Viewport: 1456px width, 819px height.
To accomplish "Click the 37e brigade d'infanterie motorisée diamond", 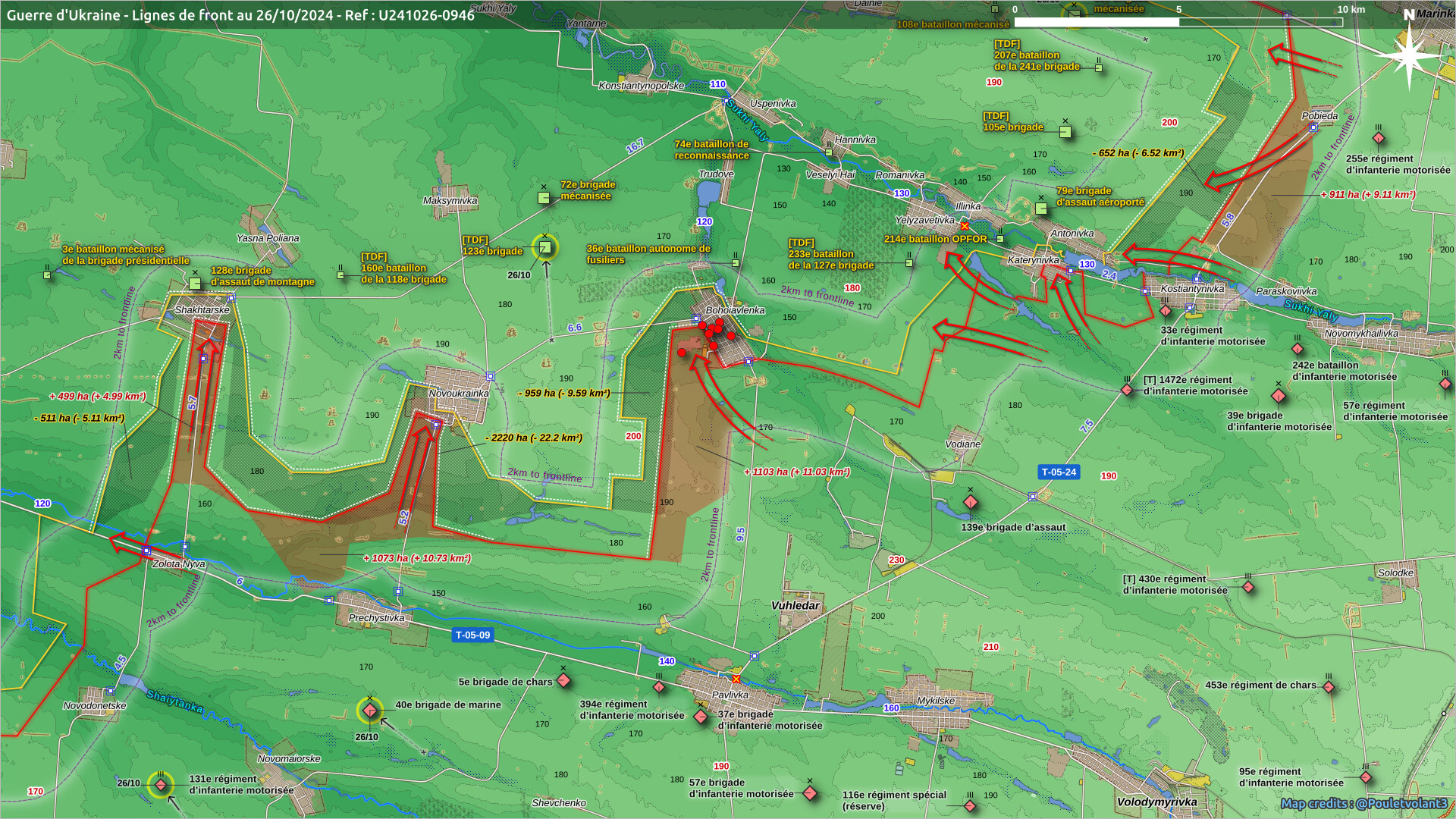I will tap(701, 716).
